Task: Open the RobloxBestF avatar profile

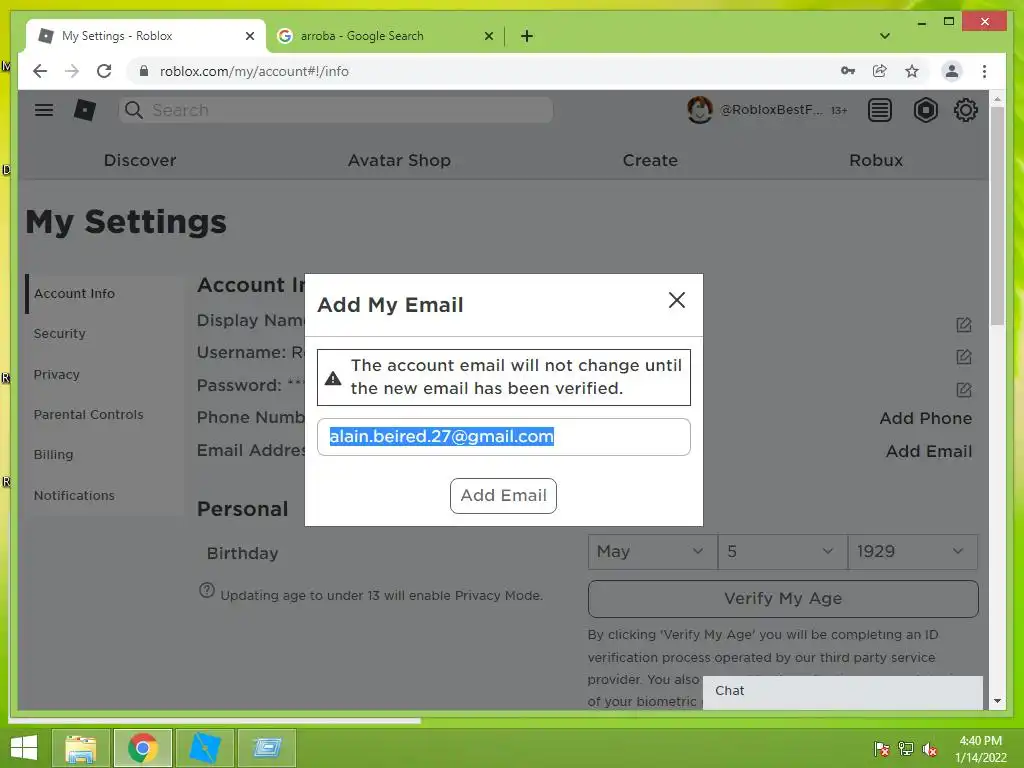Action: [699, 110]
